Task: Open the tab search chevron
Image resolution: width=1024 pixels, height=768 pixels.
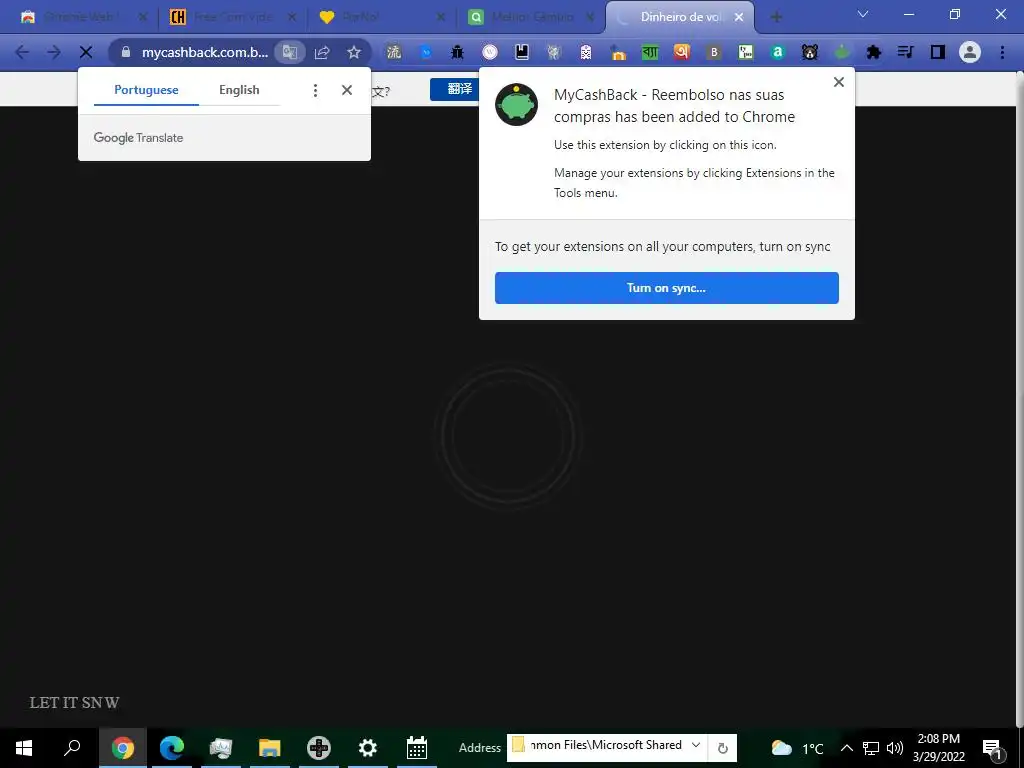Action: [x=863, y=14]
